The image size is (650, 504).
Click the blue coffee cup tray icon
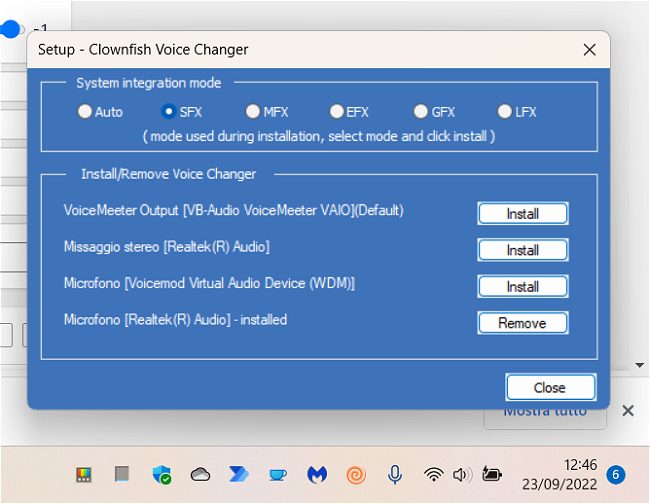(277, 475)
